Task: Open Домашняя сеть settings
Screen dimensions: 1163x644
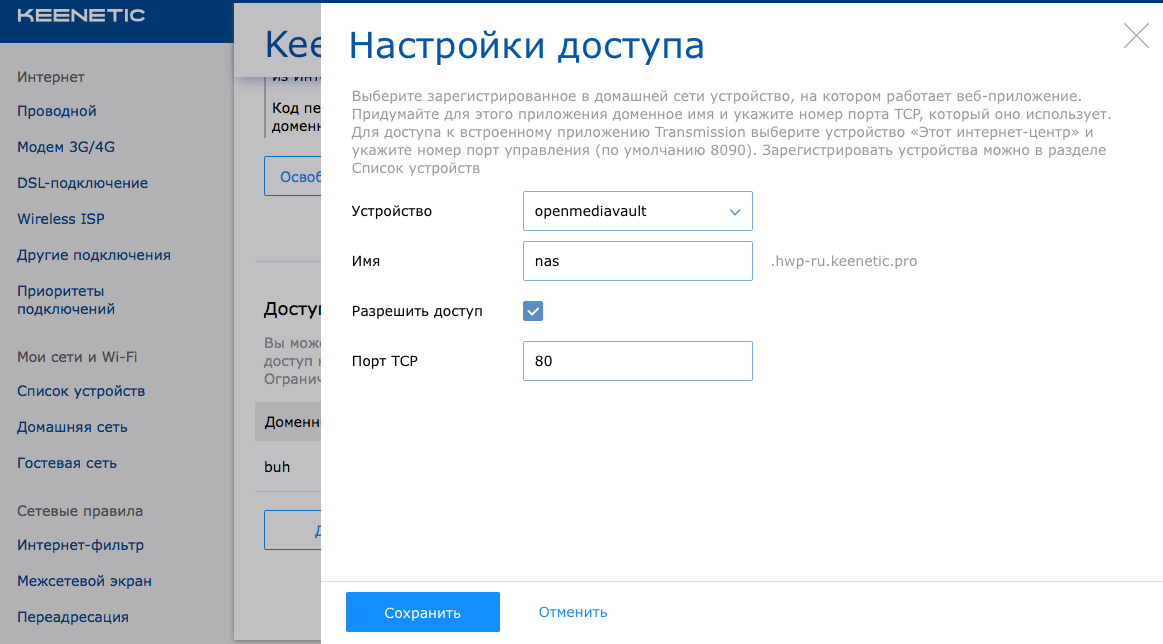Action: (72, 427)
